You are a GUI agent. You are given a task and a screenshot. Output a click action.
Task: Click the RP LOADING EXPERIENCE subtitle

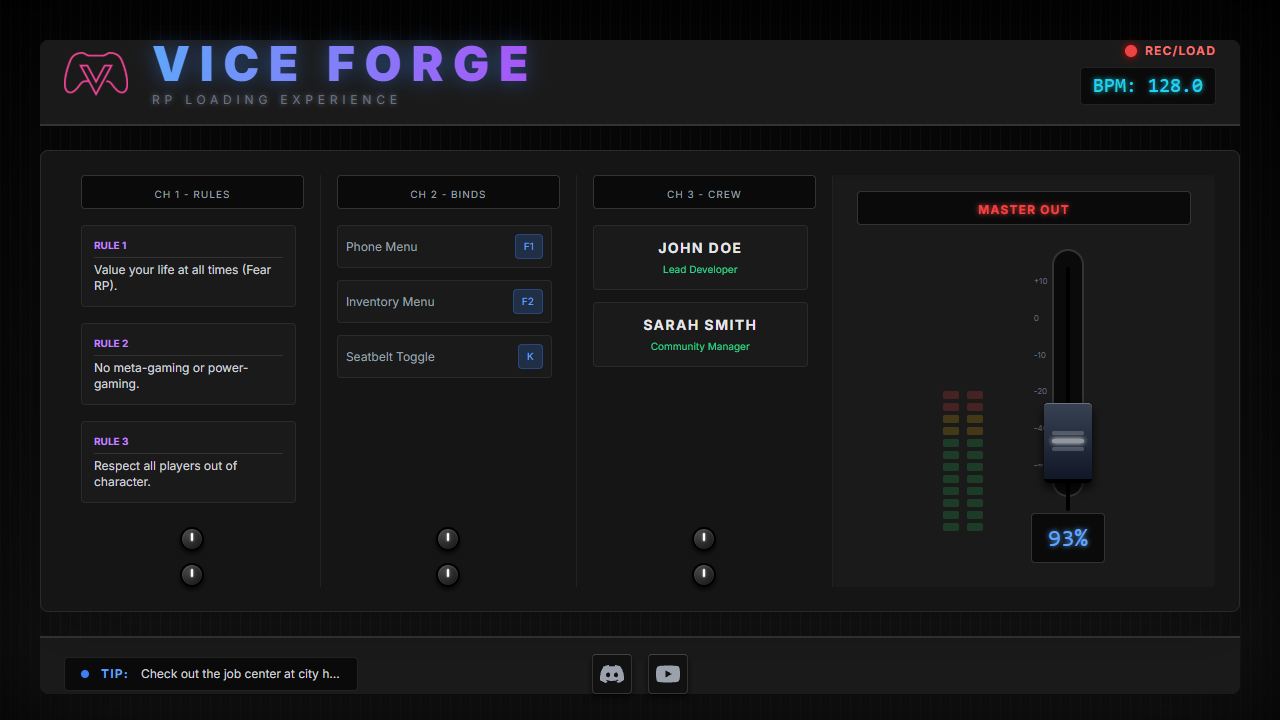[276, 100]
